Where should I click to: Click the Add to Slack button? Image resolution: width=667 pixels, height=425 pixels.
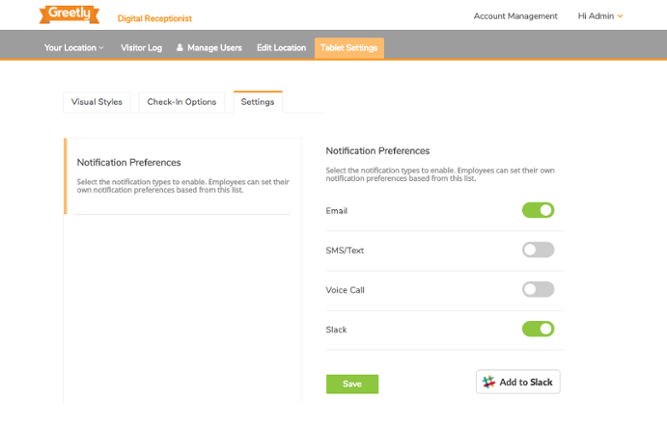517,382
